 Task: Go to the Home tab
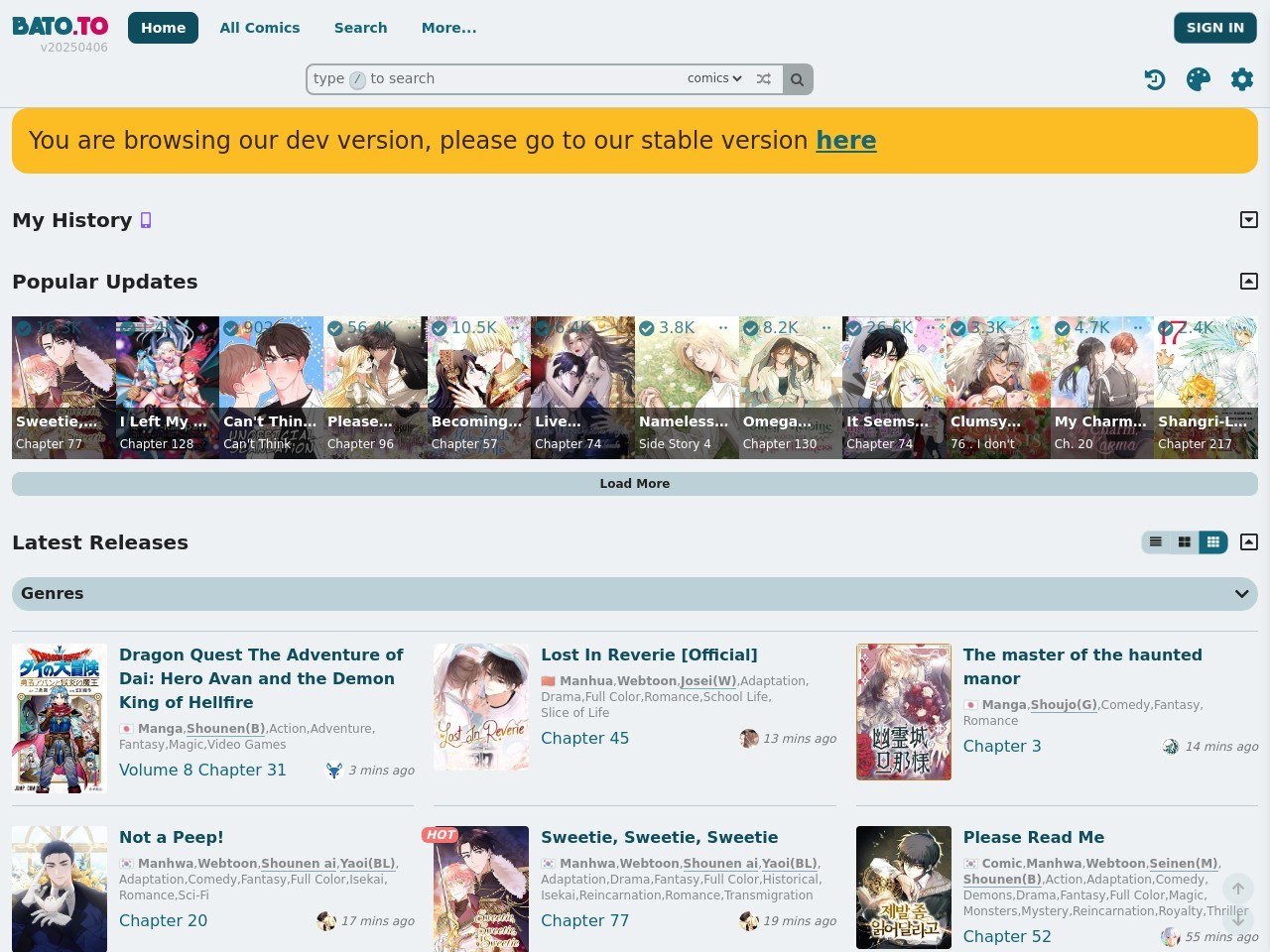[163, 28]
